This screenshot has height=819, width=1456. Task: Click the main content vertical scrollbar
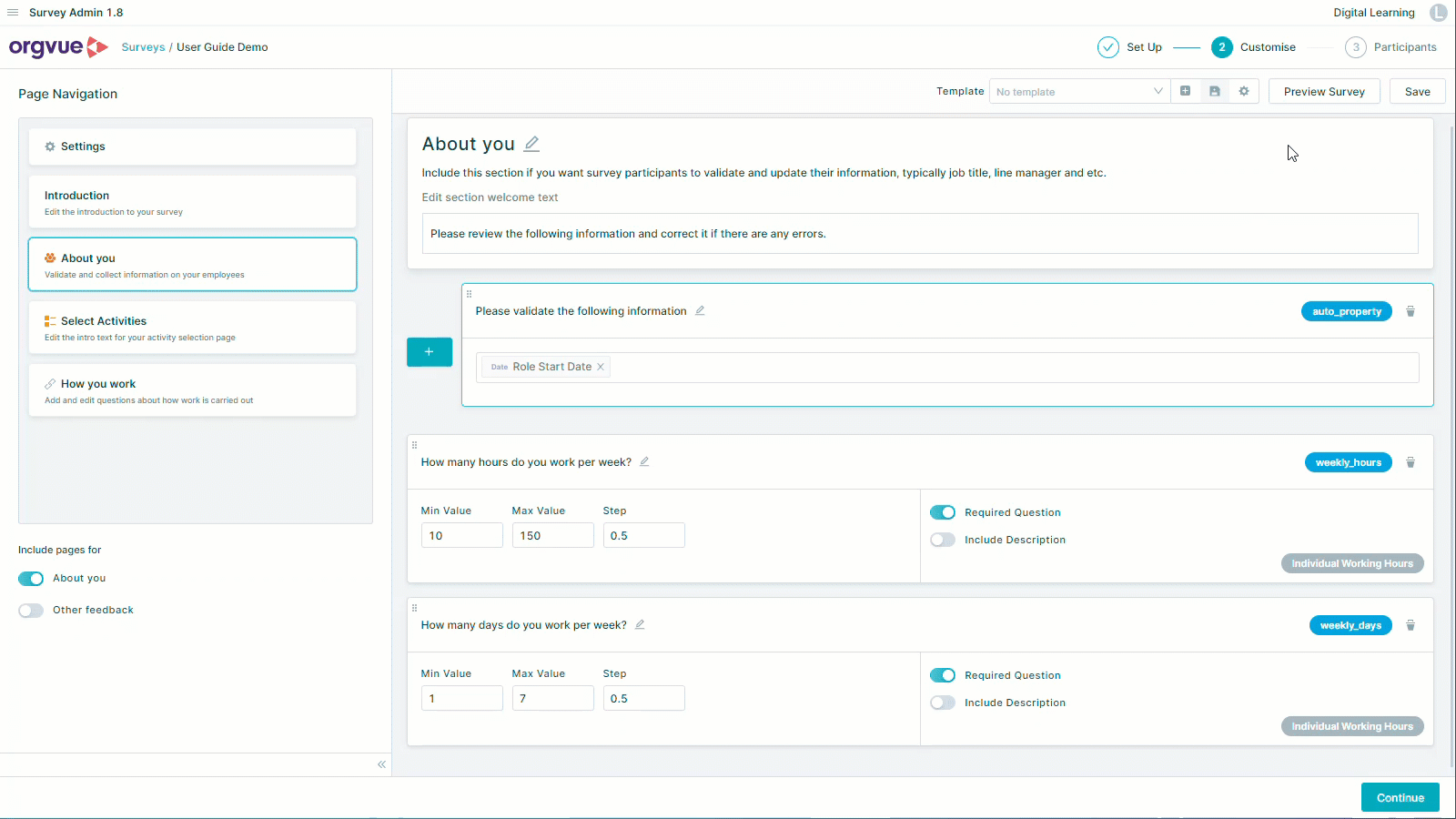1451,446
